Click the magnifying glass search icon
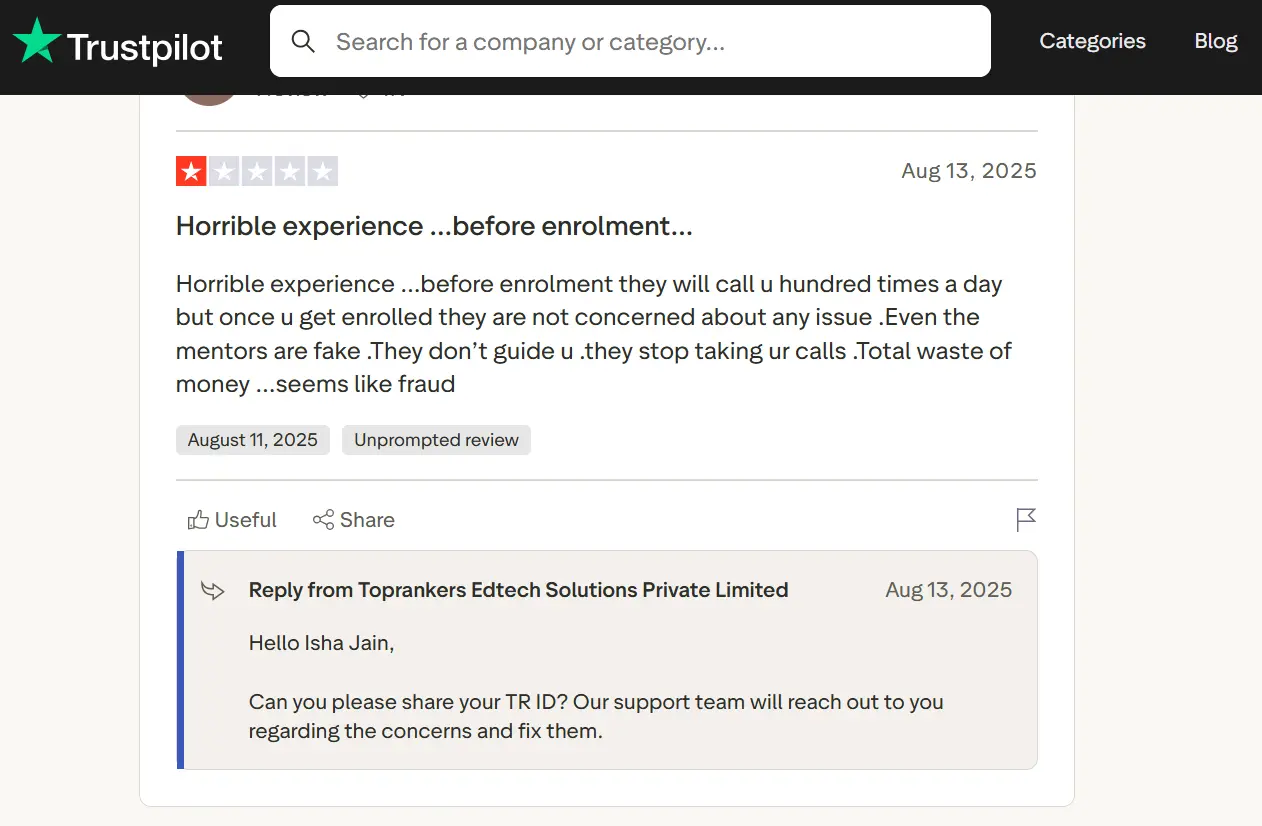 303,42
